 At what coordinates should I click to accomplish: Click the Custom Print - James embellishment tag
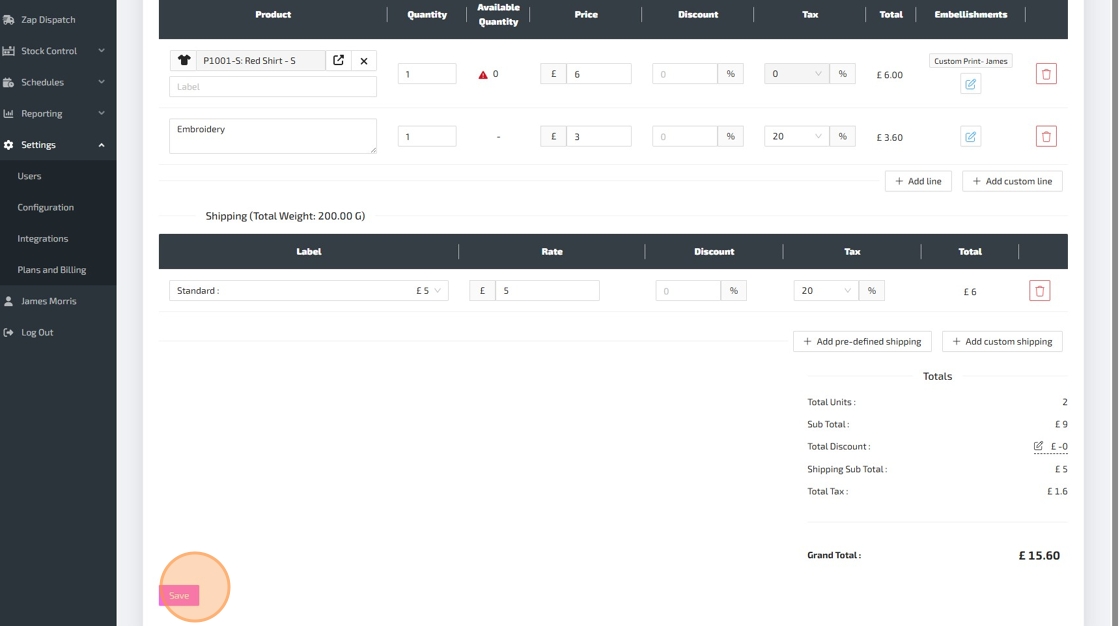[970, 61]
